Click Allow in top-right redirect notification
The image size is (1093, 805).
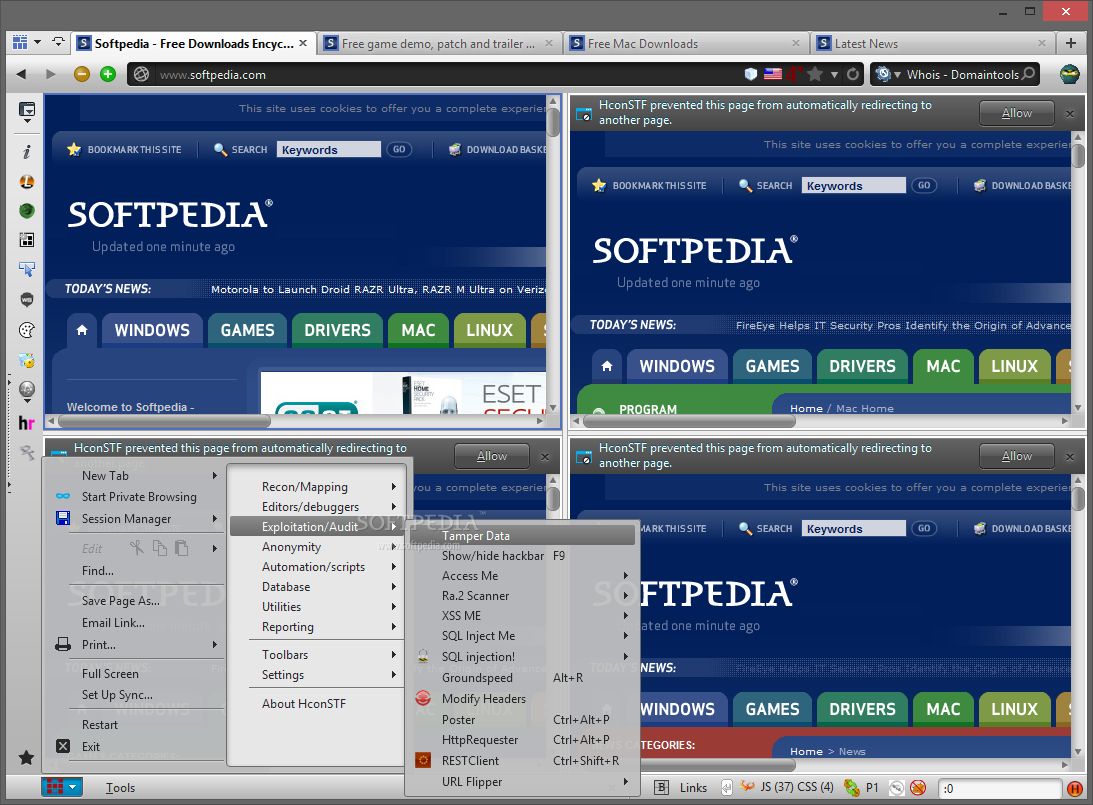pyautogui.click(x=1016, y=113)
